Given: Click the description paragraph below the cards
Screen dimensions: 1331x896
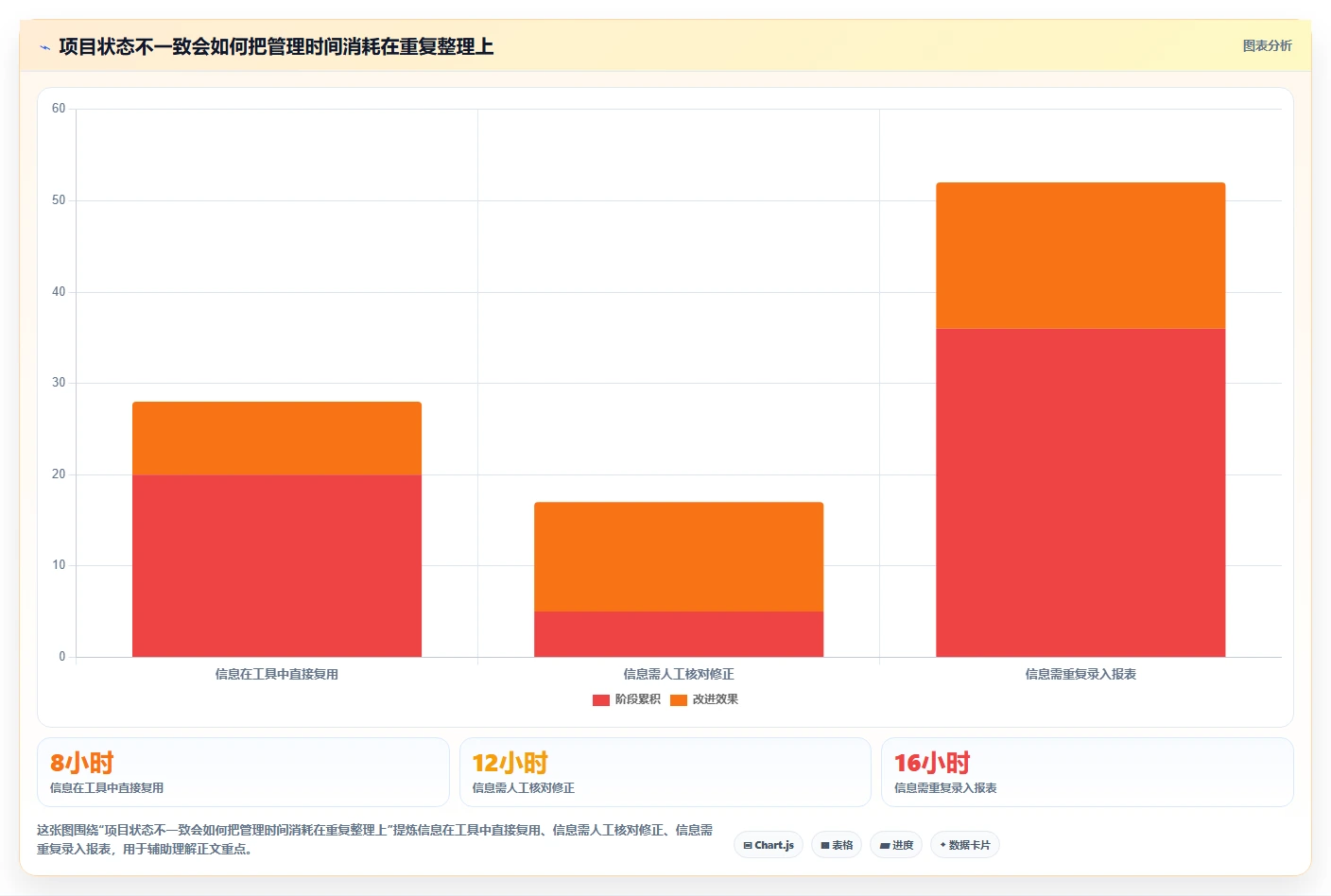Looking at the screenshot, I should [x=375, y=839].
